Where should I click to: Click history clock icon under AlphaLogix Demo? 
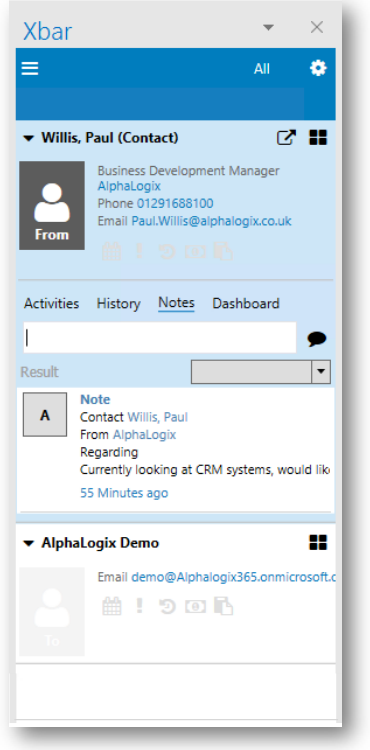[x=167, y=607]
